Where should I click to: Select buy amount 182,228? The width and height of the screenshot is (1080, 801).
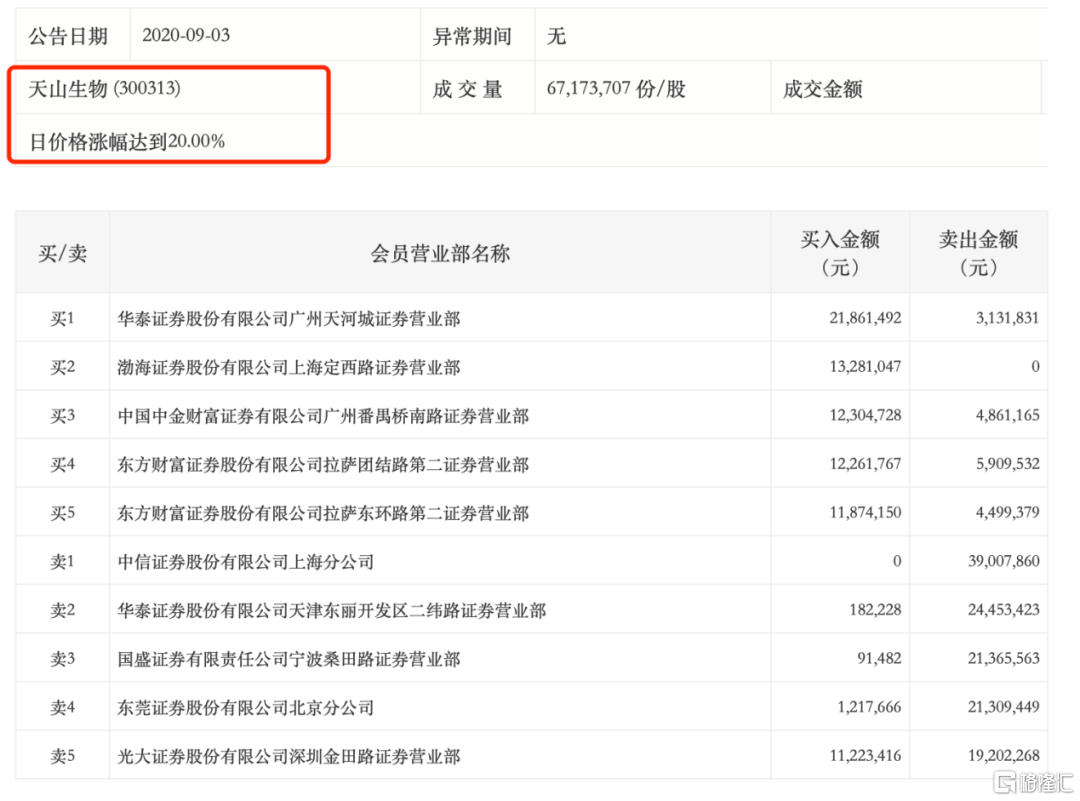click(875, 610)
